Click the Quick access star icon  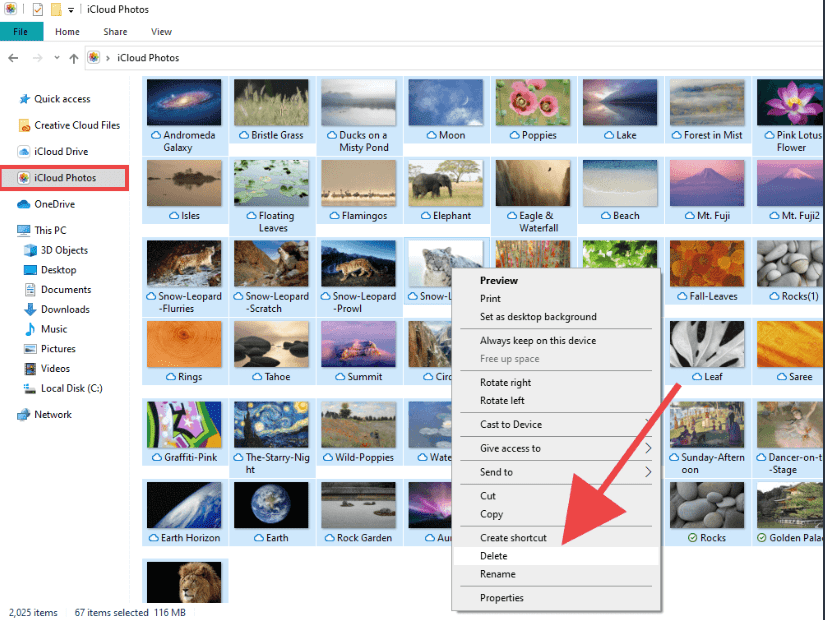[x=24, y=99]
